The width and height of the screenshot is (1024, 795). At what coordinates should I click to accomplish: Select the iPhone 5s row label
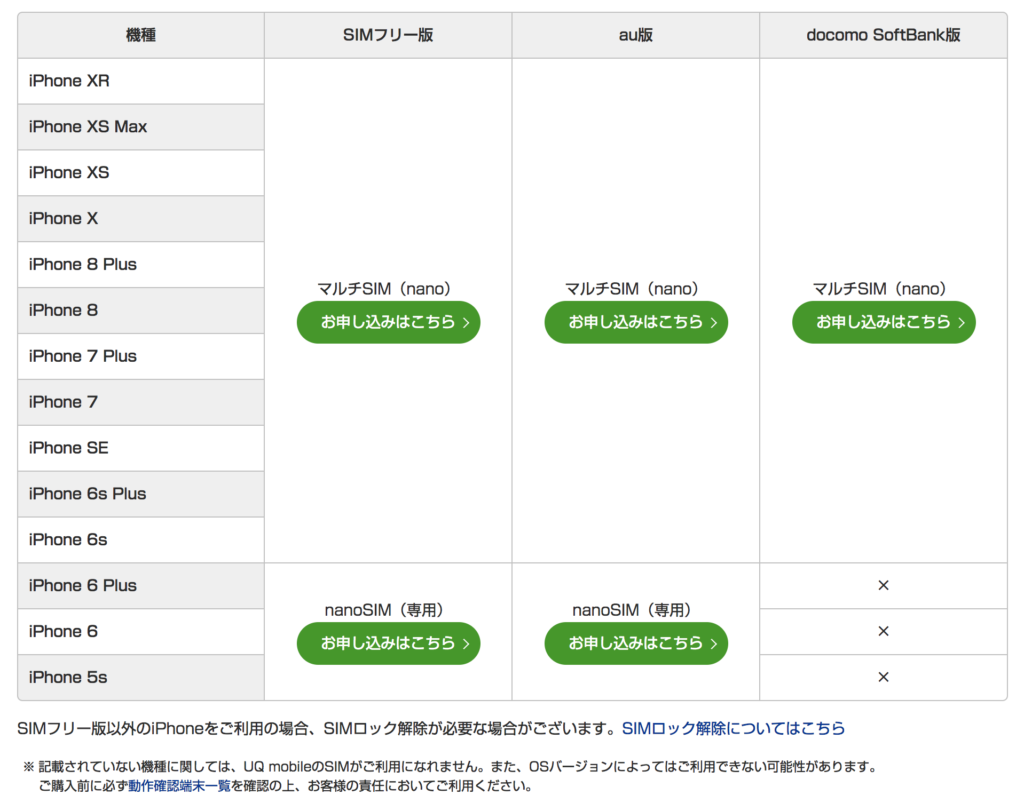point(68,677)
